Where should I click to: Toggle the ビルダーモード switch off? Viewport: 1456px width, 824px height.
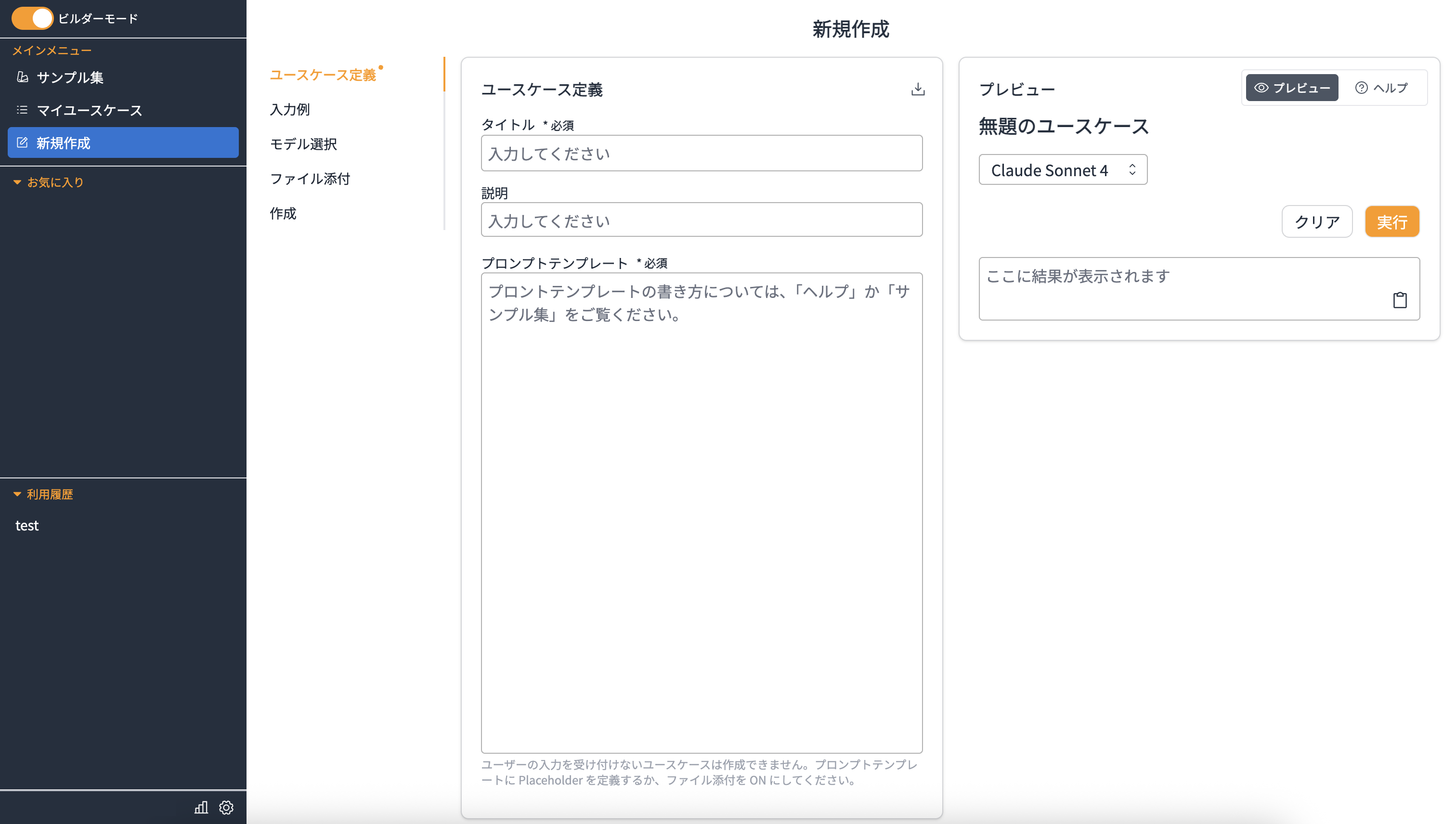pos(32,18)
